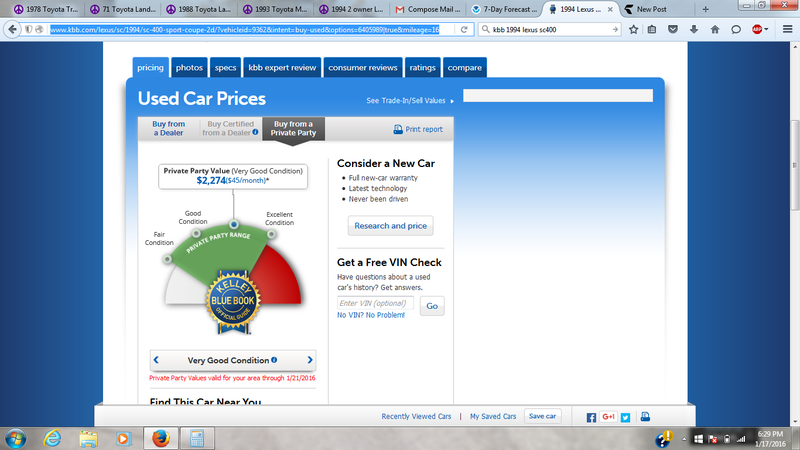
Task: Open the Windows Start button
Action: click(15, 438)
